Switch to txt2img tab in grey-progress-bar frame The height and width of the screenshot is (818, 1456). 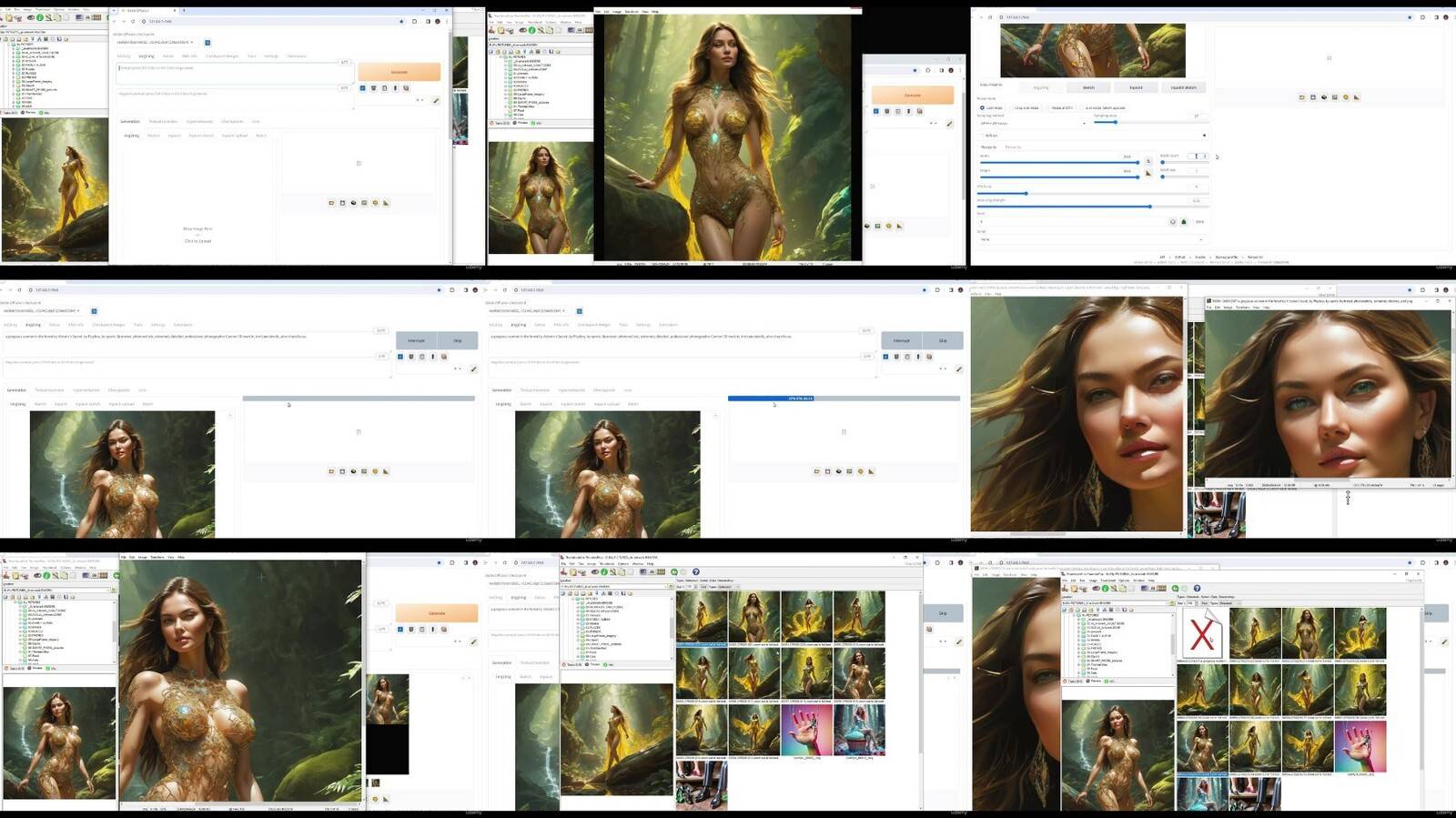[11, 325]
